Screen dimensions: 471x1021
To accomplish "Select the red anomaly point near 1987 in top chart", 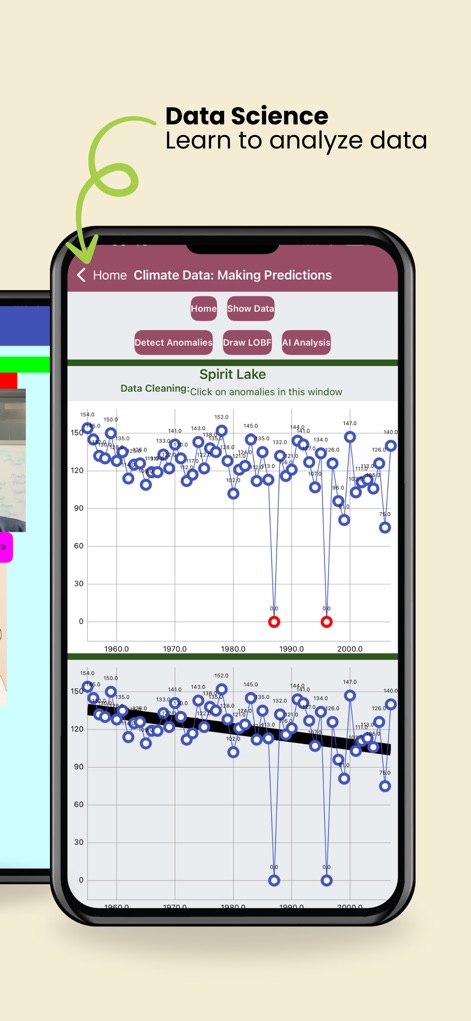I will [274, 622].
